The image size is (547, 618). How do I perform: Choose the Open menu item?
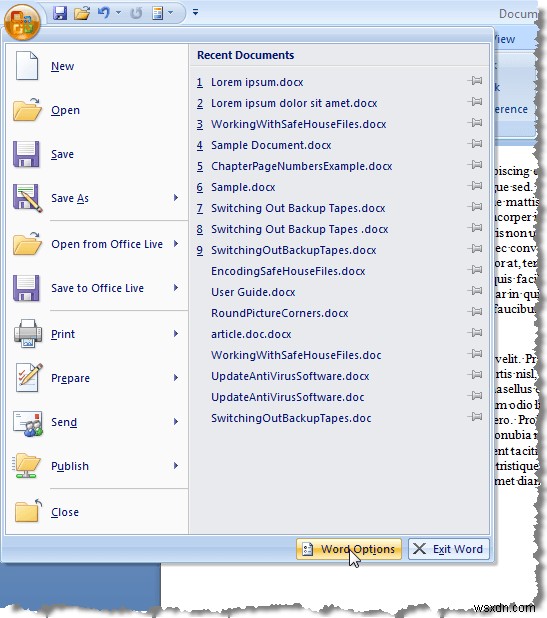click(x=97, y=110)
